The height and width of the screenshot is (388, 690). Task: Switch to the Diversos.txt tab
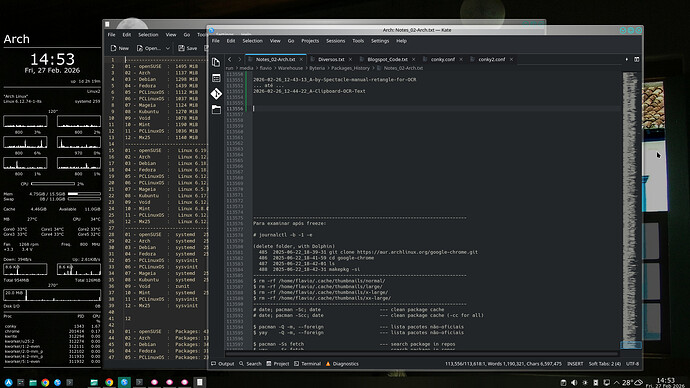point(331,59)
